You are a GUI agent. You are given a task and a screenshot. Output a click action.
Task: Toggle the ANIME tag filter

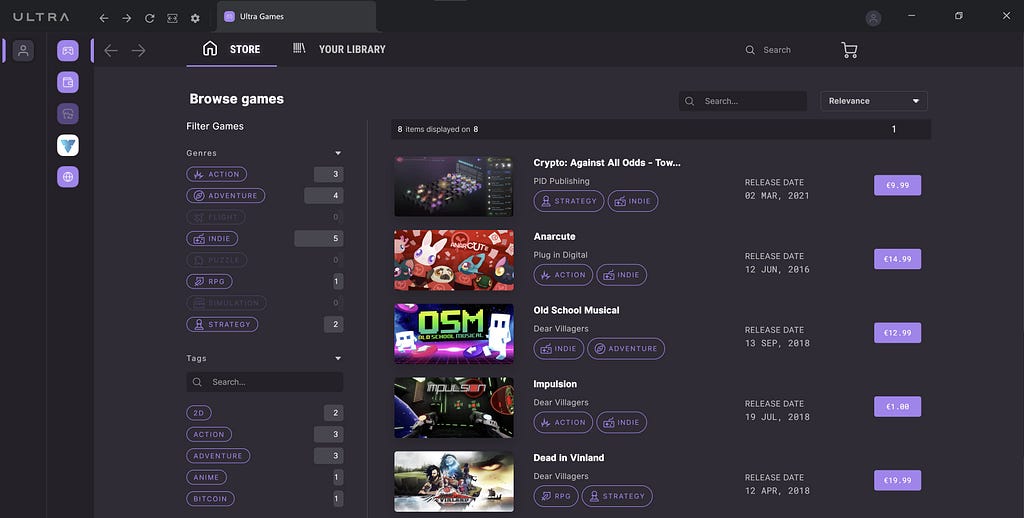pos(206,478)
